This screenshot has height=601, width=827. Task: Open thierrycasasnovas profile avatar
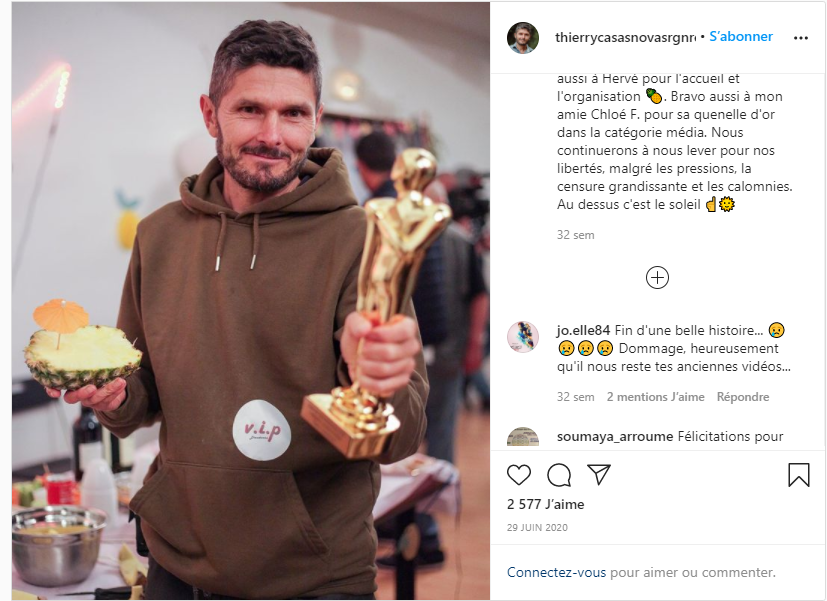[523, 38]
